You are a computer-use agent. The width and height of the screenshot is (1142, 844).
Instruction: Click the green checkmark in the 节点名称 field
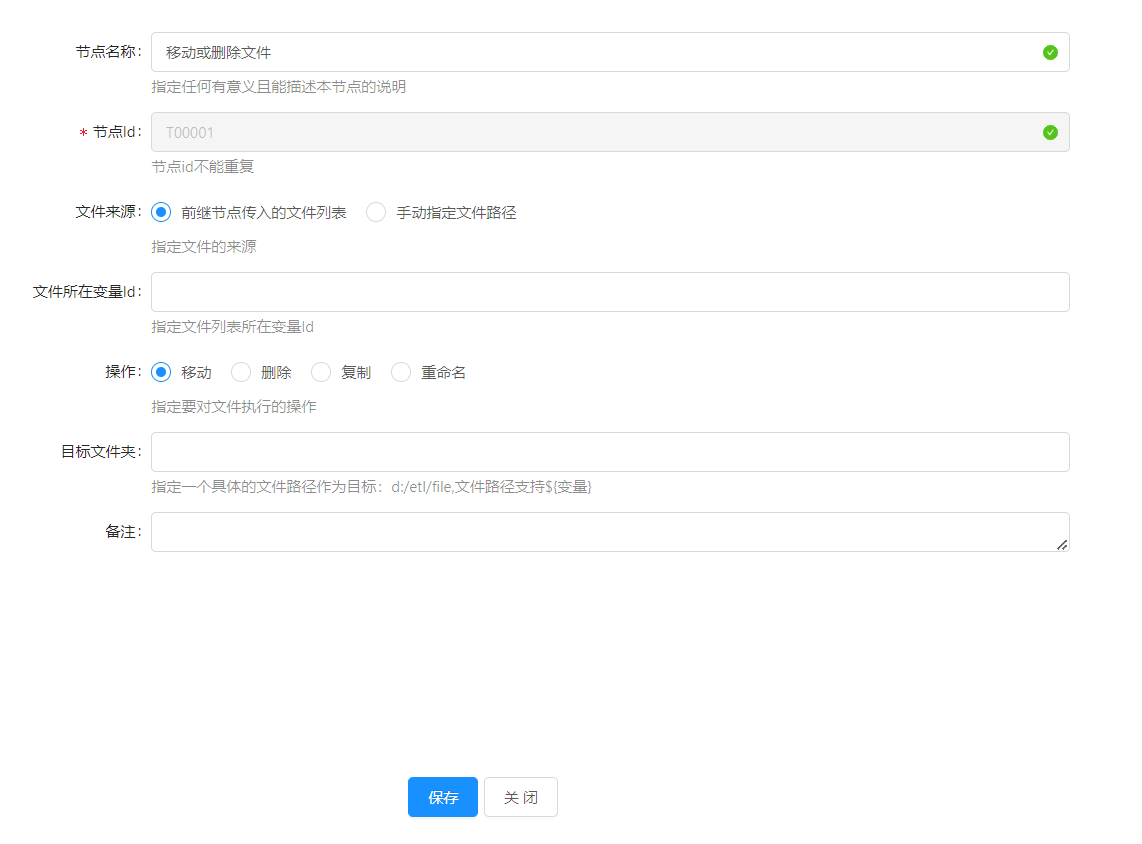coord(1050,52)
